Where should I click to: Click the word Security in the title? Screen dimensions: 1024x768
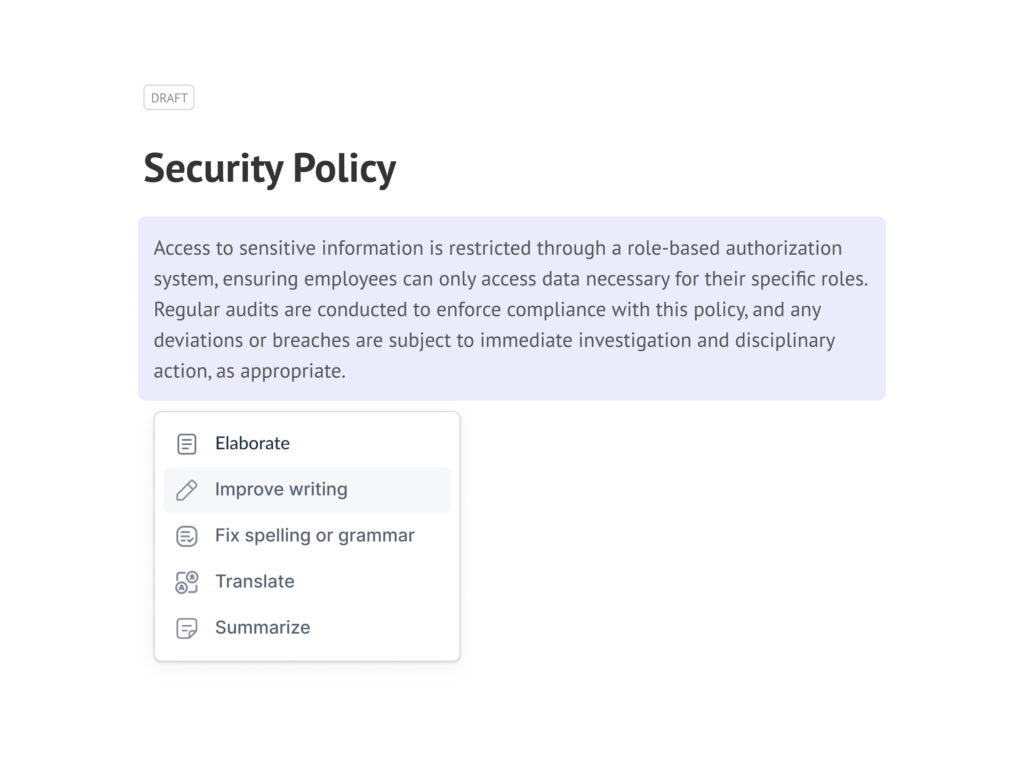tap(214, 168)
